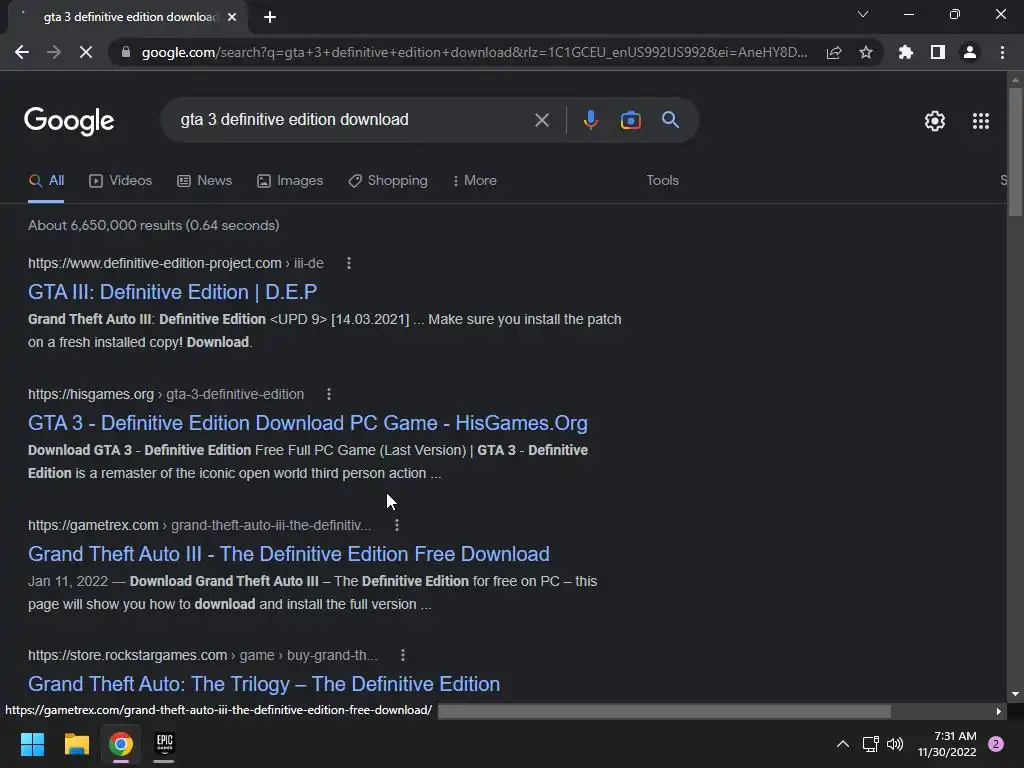
Task: Clear the Google search box text
Action: pos(541,120)
